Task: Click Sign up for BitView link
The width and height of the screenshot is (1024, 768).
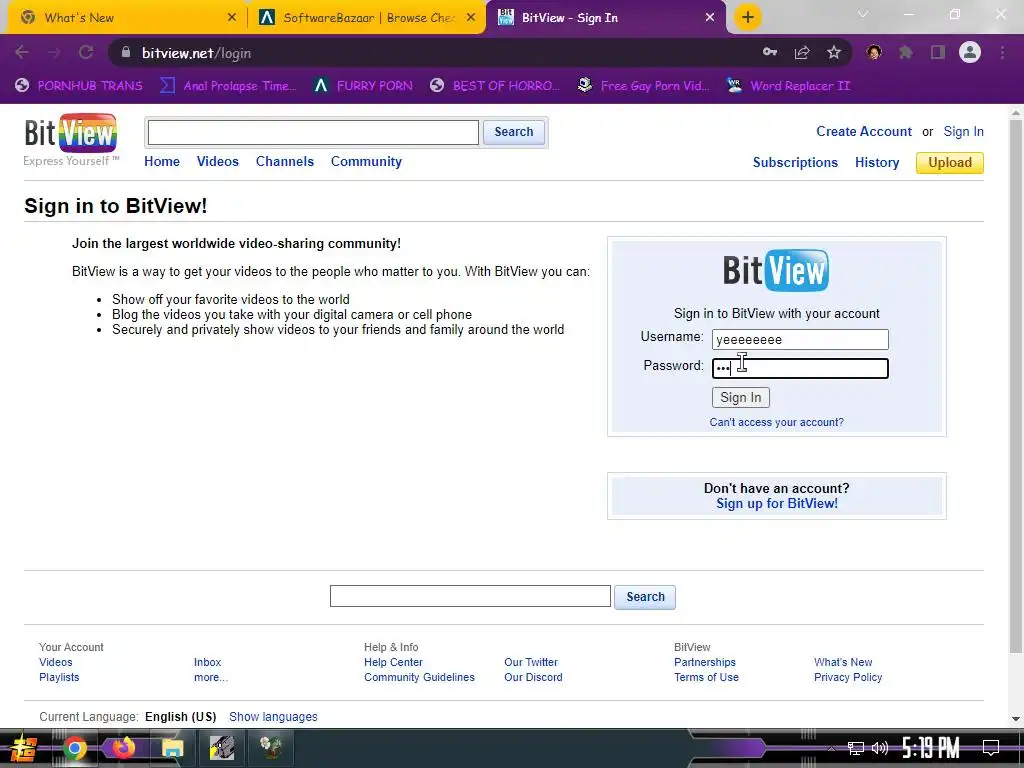Action: coord(776,504)
